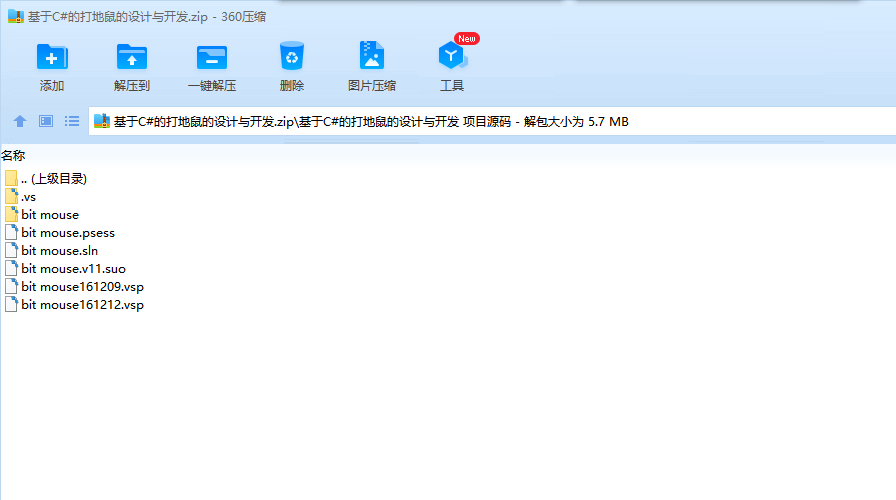Click the folder icon of bit mouse
896x500 pixels.
(11, 215)
